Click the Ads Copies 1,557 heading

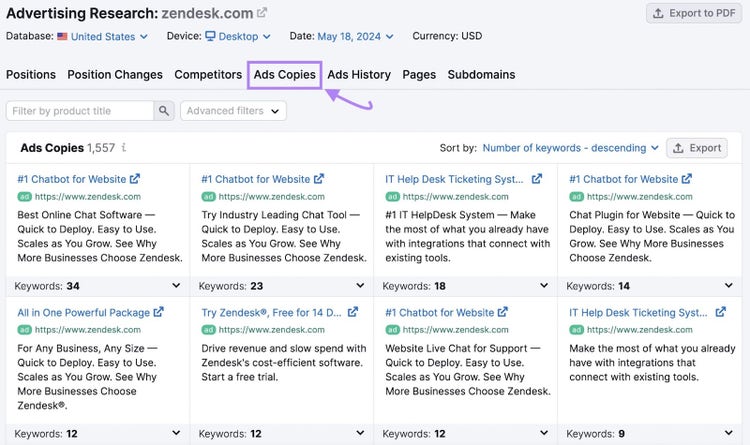click(67, 148)
